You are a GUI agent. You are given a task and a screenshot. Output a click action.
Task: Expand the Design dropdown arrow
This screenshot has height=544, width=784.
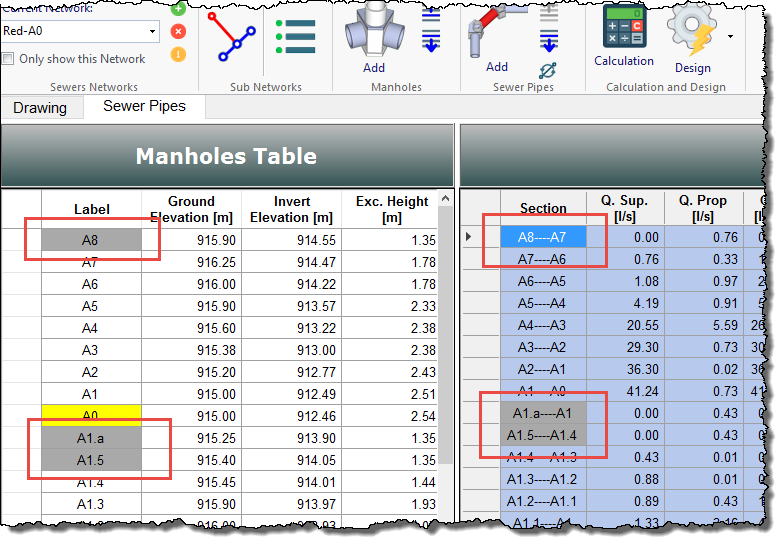pos(730,37)
